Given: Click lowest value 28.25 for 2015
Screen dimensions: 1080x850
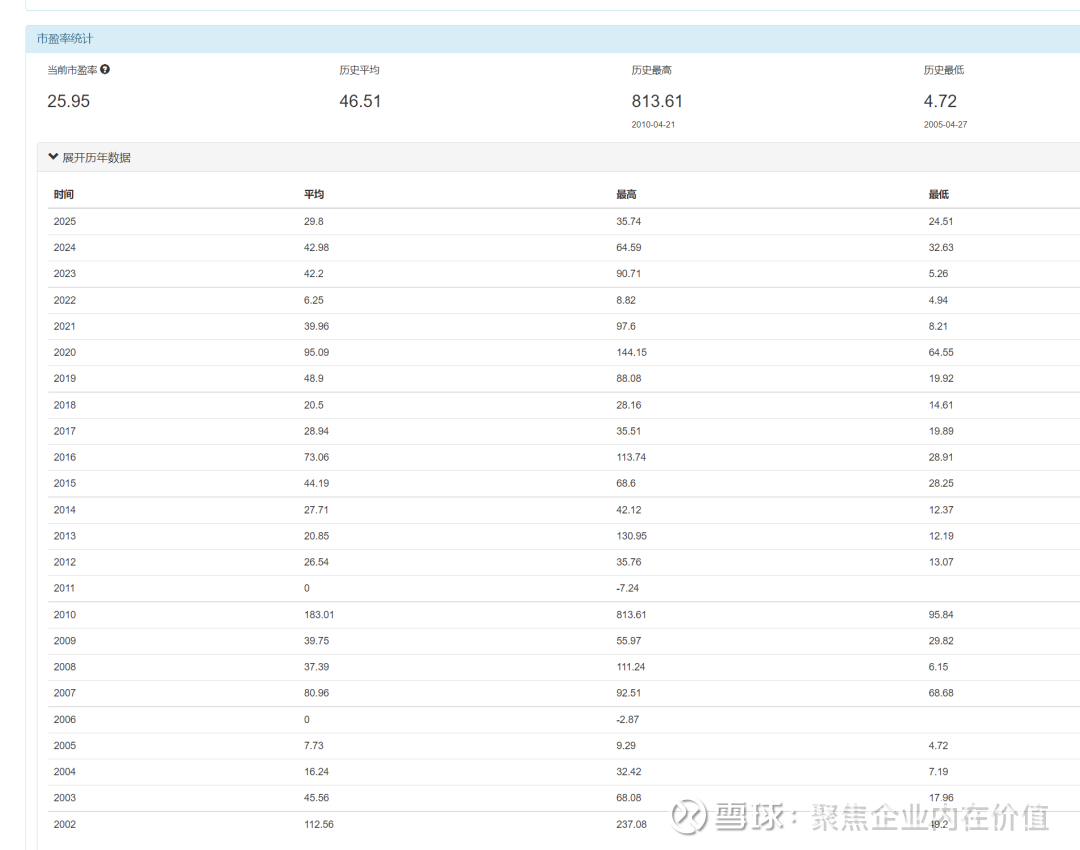Looking at the screenshot, I should (x=941, y=484).
